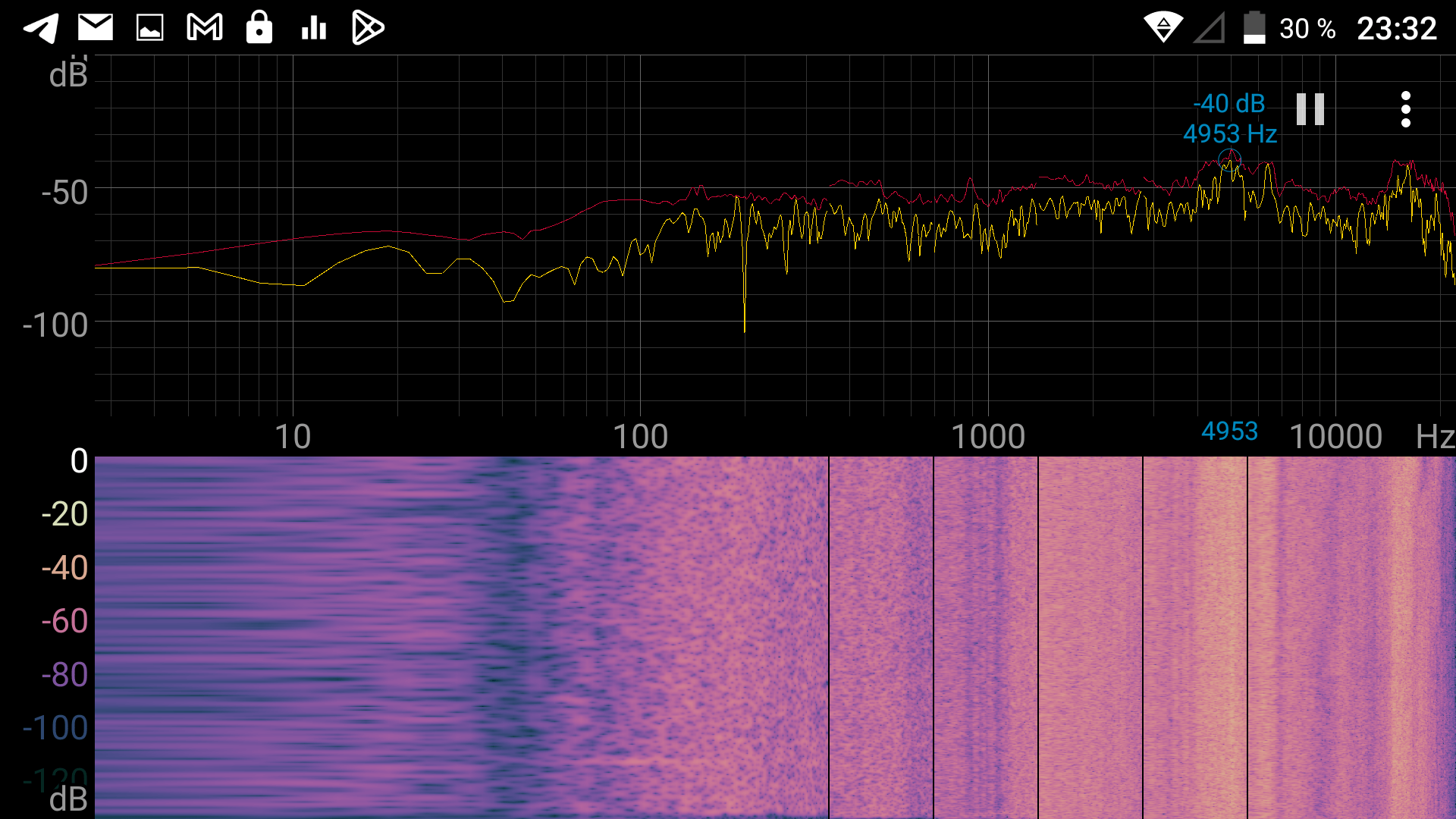The height and width of the screenshot is (819, 1456).
Task: Tap the 10000 Hz axis label
Action: coord(1335,437)
